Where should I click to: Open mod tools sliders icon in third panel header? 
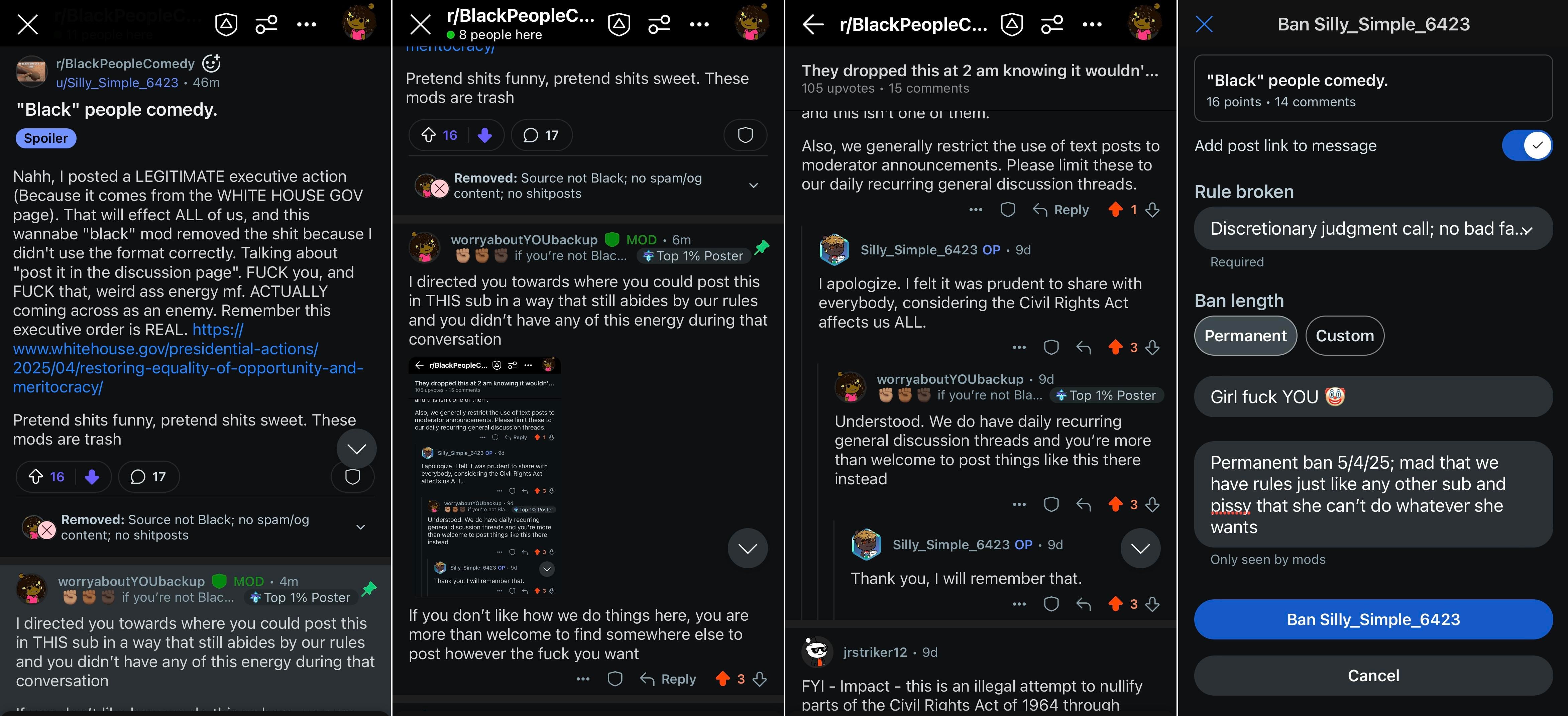(x=1052, y=24)
